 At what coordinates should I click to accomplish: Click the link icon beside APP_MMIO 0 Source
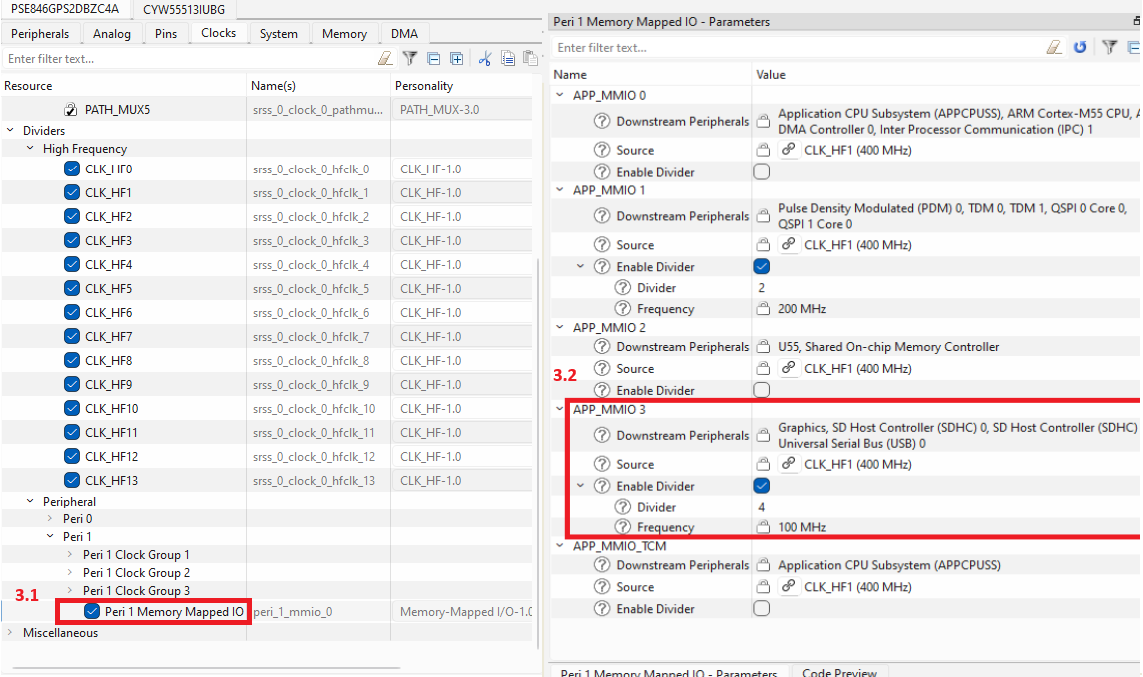click(788, 150)
